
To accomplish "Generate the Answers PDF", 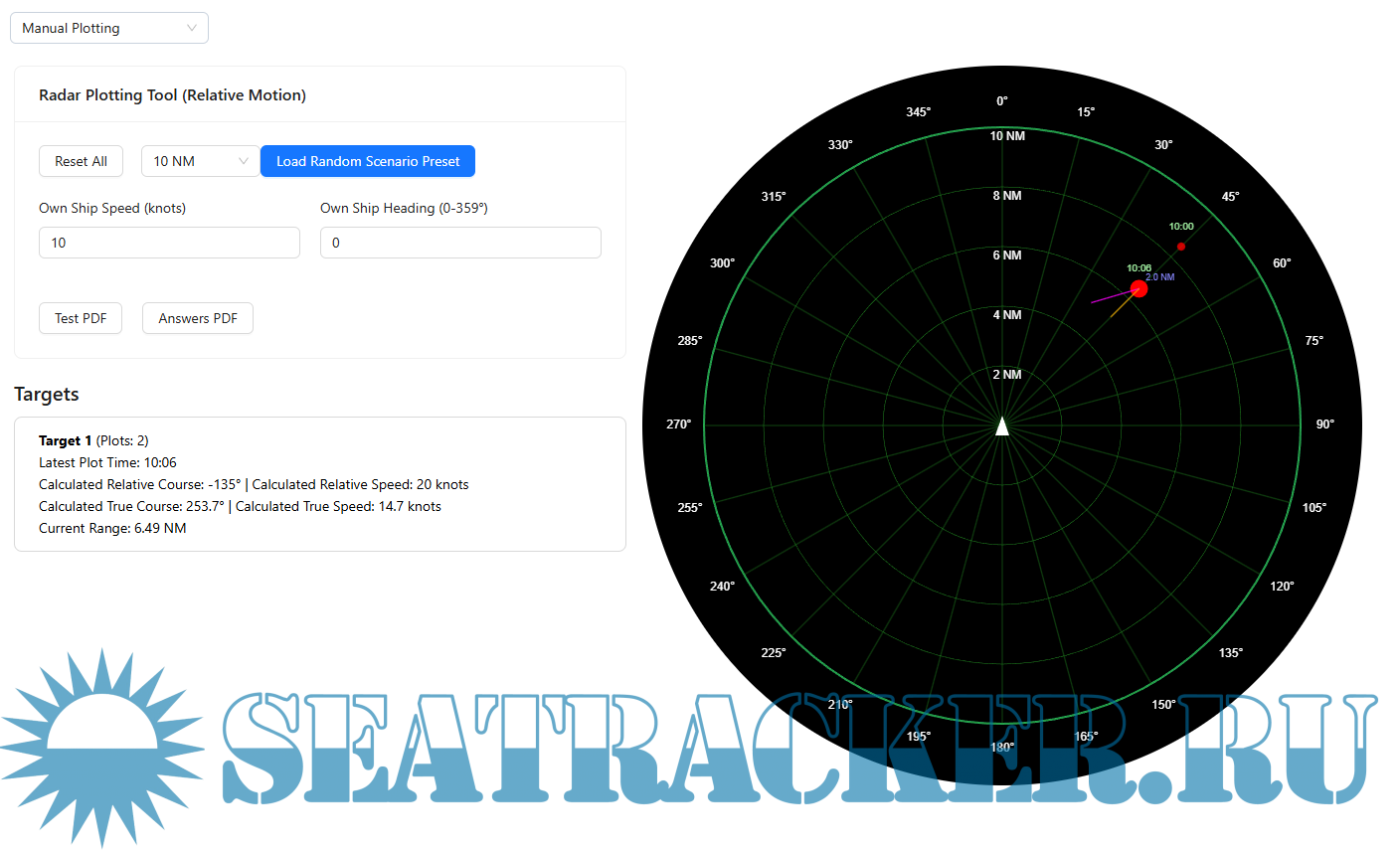I will coord(197,317).
